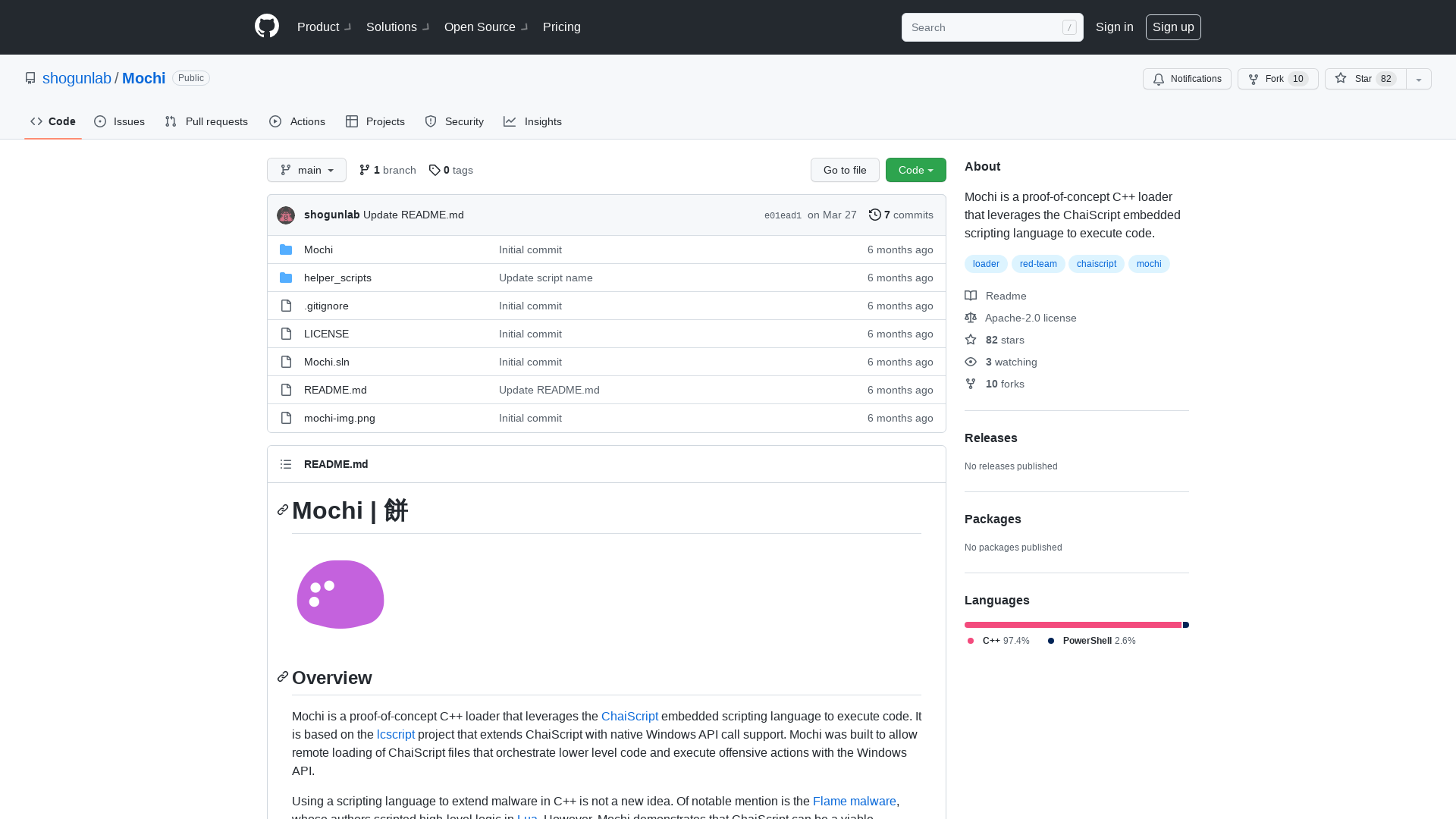Fork the repository with Fork button

tap(1278, 79)
